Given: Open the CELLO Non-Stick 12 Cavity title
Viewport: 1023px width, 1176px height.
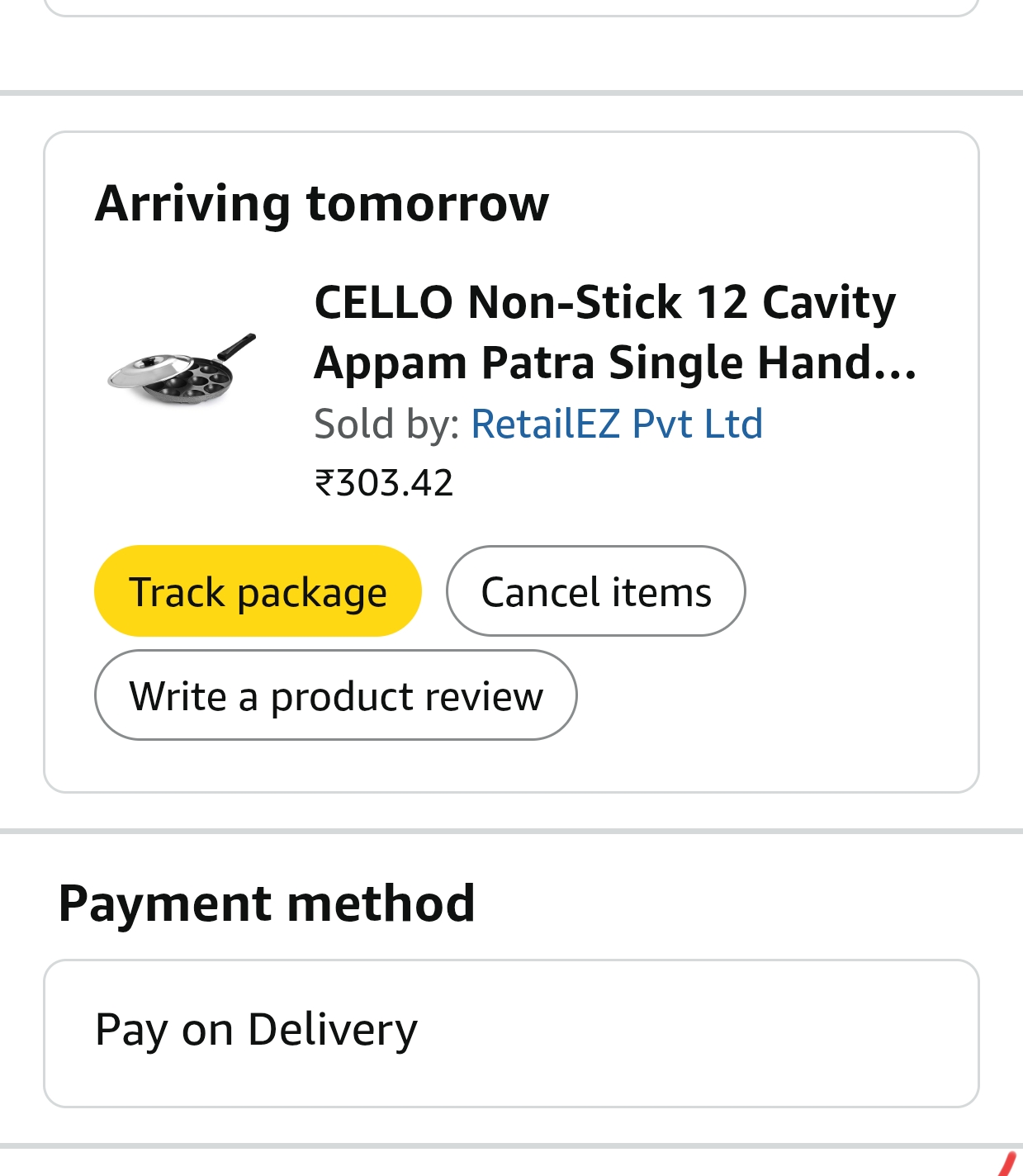Looking at the screenshot, I should pyautogui.click(x=604, y=302).
